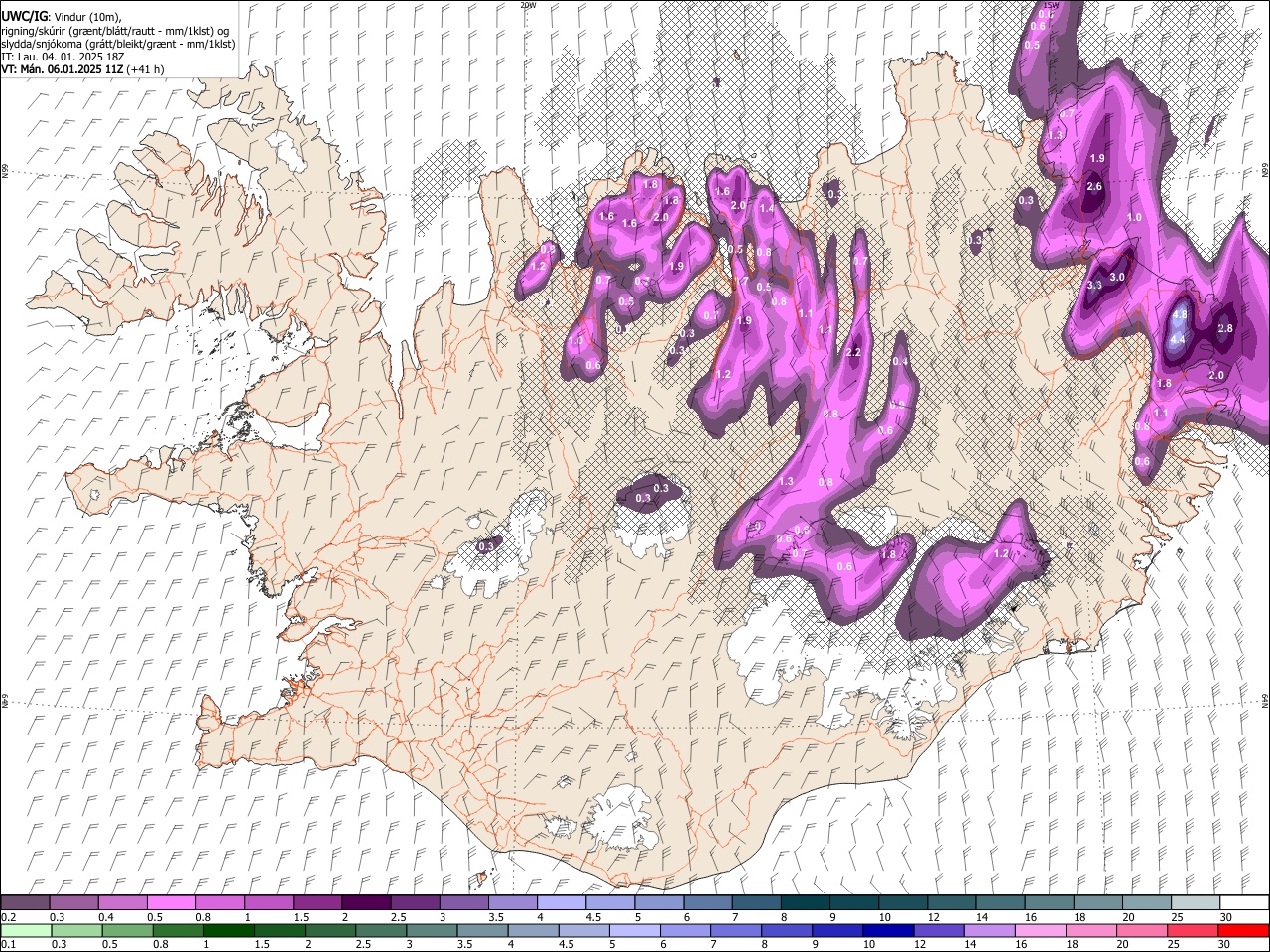Click the bright red swatch at 30 in lower legend bar
Screen dimensions: 1270x952
[1243, 931]
